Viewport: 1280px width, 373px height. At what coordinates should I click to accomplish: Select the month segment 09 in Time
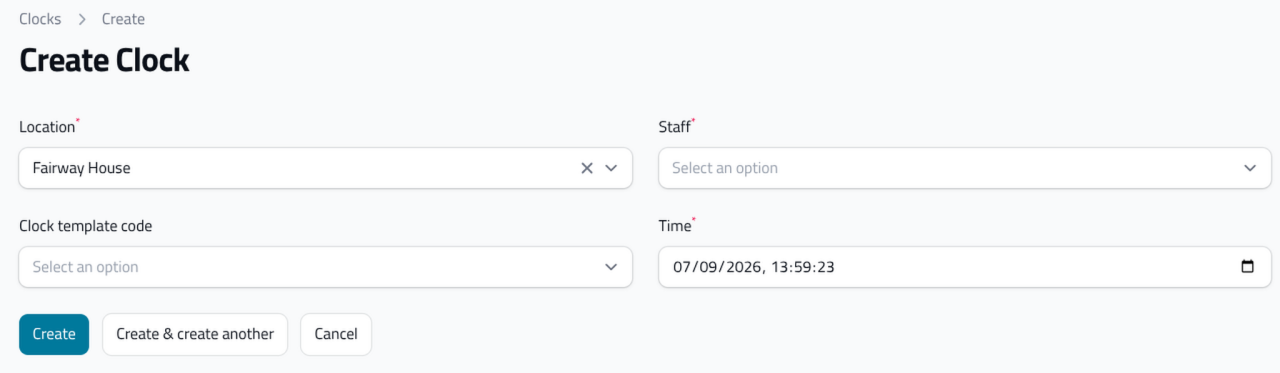click(705, 267)
